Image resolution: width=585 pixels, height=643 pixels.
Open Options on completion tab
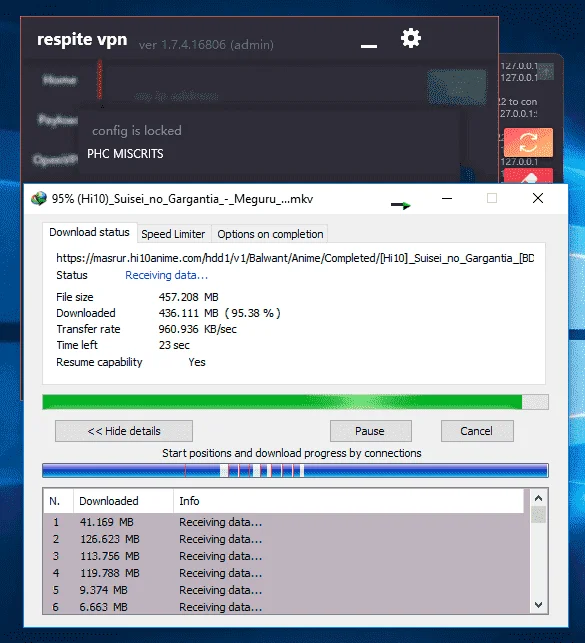coord(270,234)
